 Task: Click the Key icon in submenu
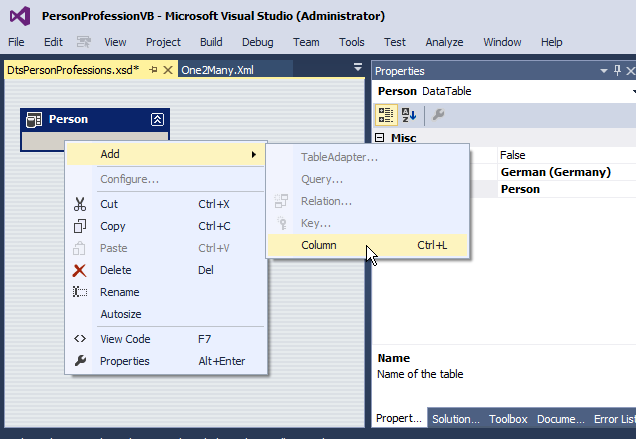(282, 223)
